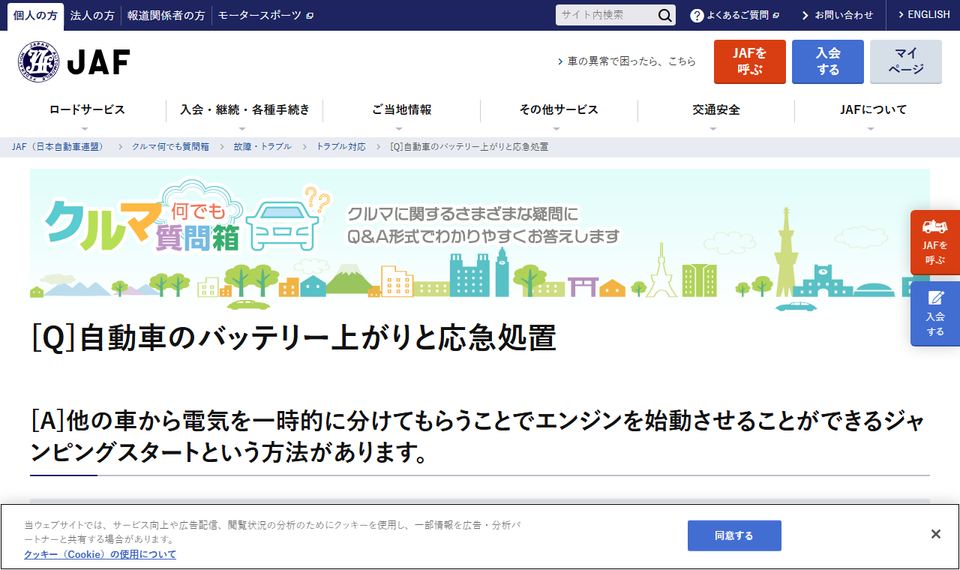
Task: Click the [A] answer heading text
Action: click(x=478, y=437)
